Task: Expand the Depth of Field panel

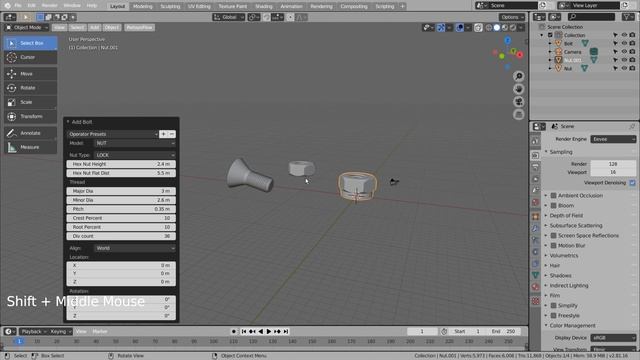Action: [x=566, y=216]
